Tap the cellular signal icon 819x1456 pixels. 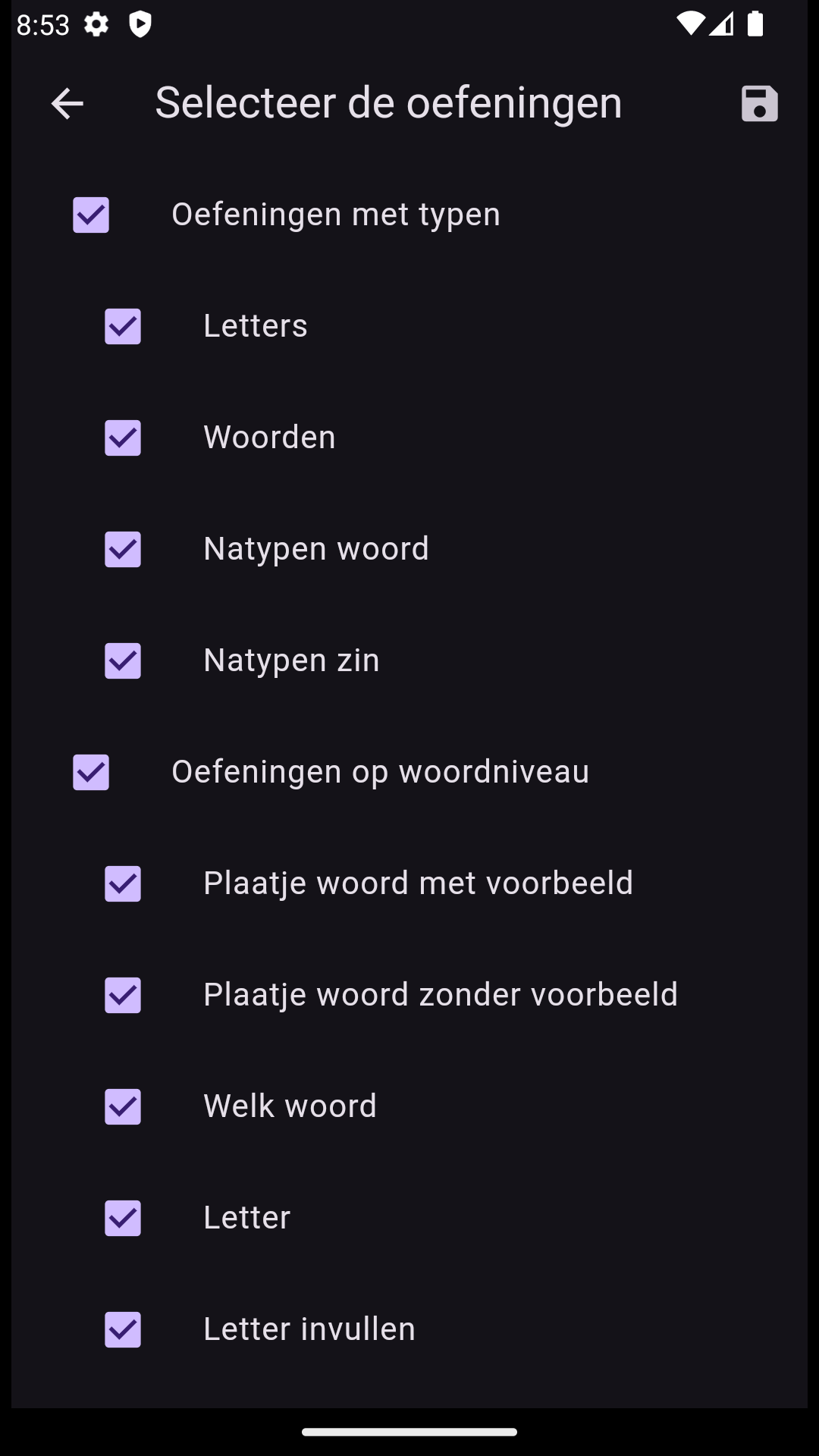pos(722,25)
